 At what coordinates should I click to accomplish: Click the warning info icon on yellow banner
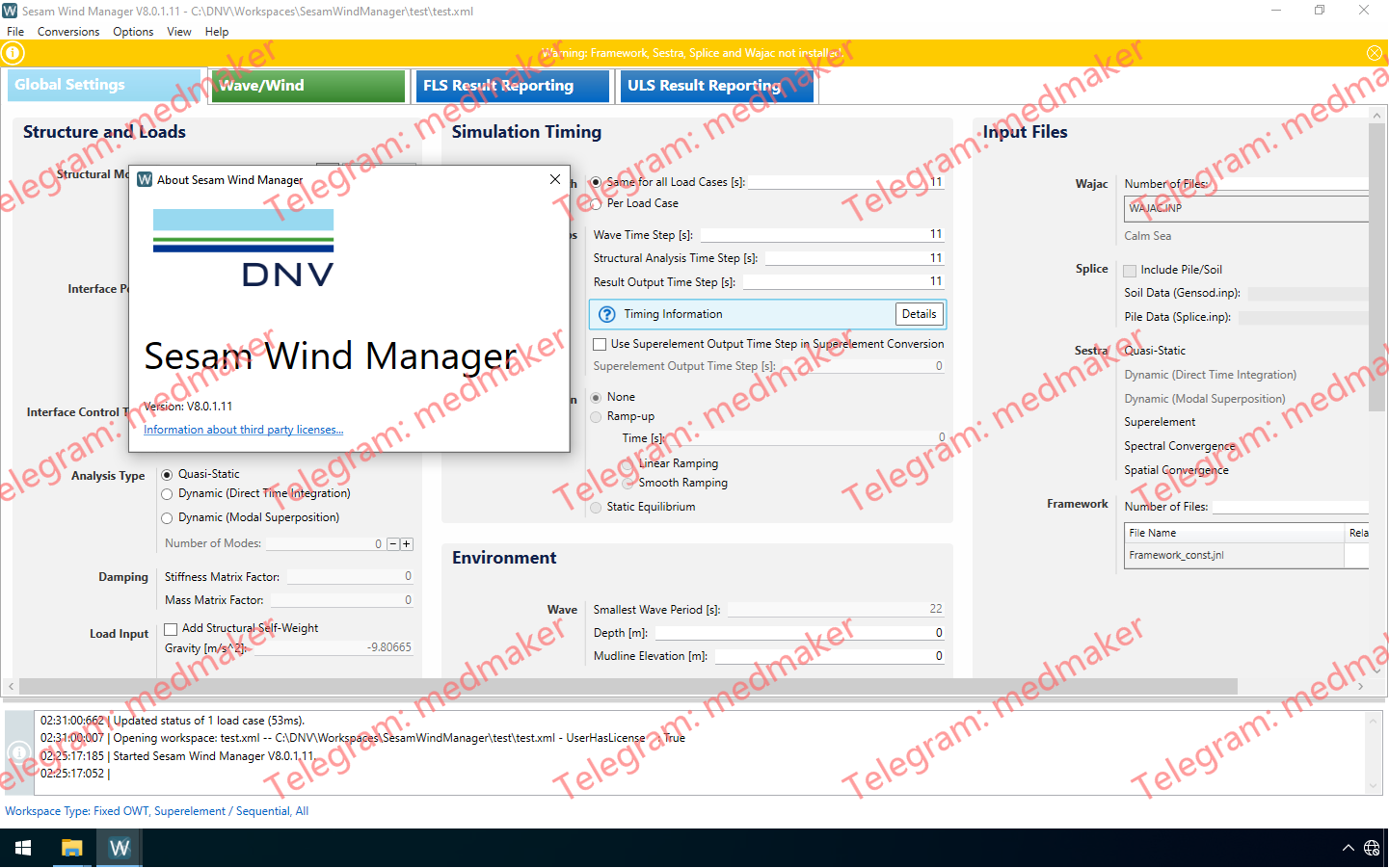[x=13, y=53]
